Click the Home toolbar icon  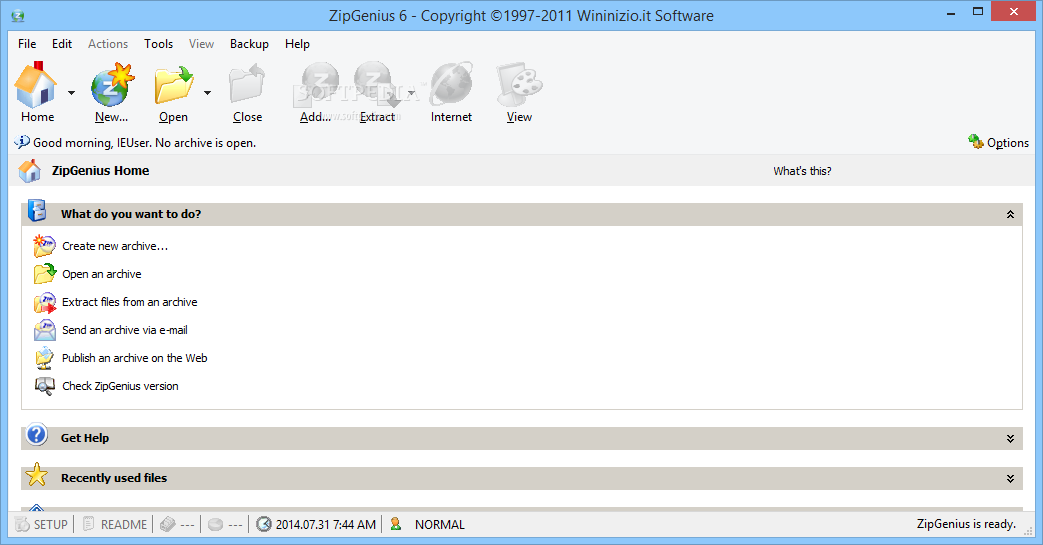pyautogui.click(x=36, y=85)
